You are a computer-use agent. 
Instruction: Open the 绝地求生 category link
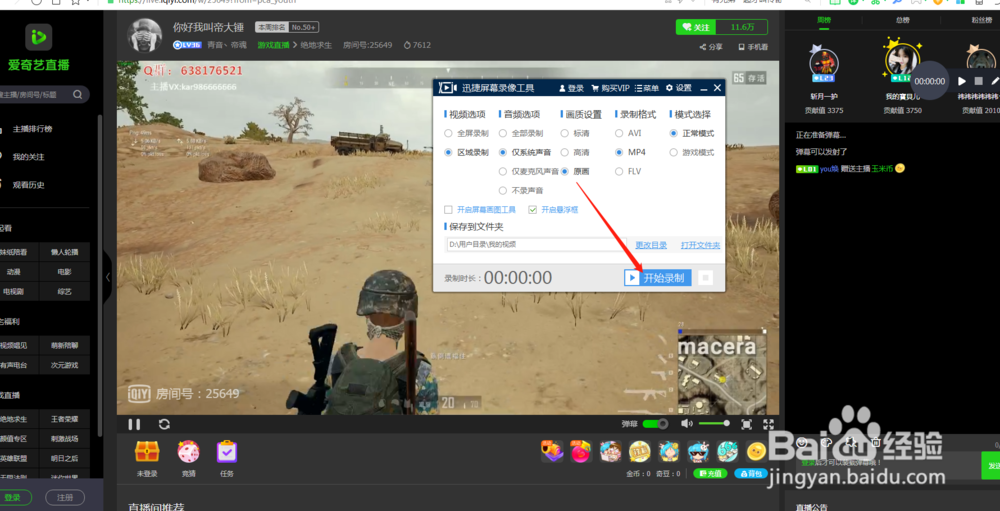[x=316, y=45]
